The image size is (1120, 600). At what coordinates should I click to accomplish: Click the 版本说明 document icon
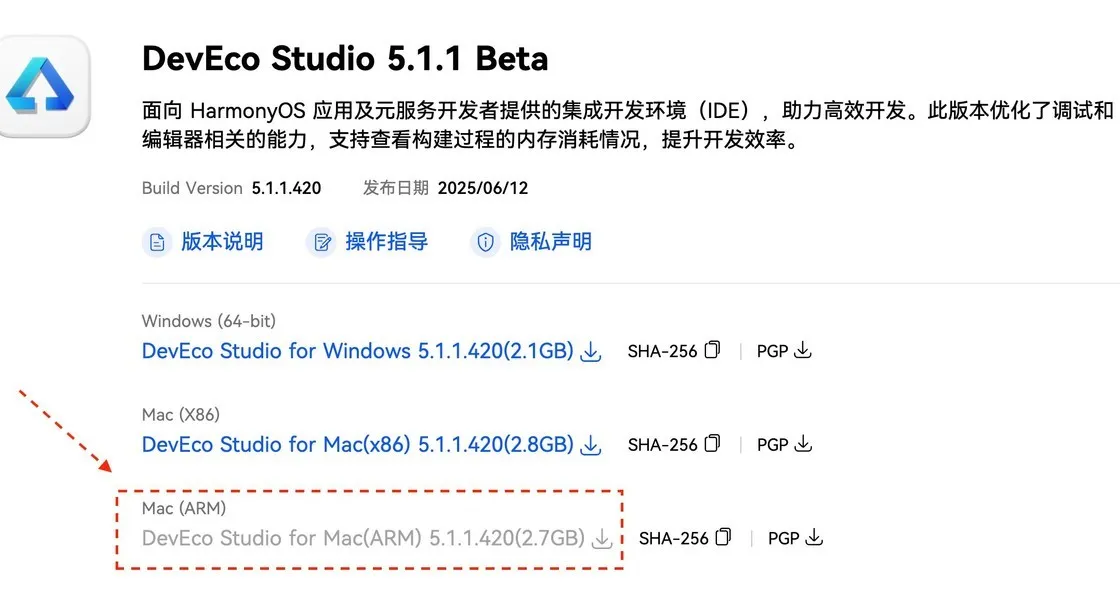coord(157,242)
